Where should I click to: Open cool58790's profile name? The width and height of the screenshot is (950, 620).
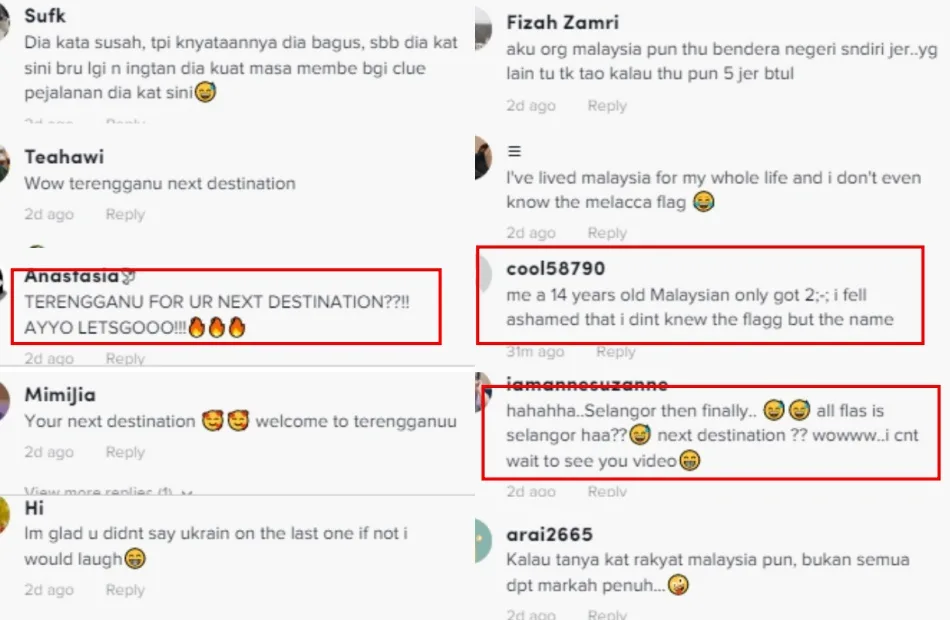(556, 268)
